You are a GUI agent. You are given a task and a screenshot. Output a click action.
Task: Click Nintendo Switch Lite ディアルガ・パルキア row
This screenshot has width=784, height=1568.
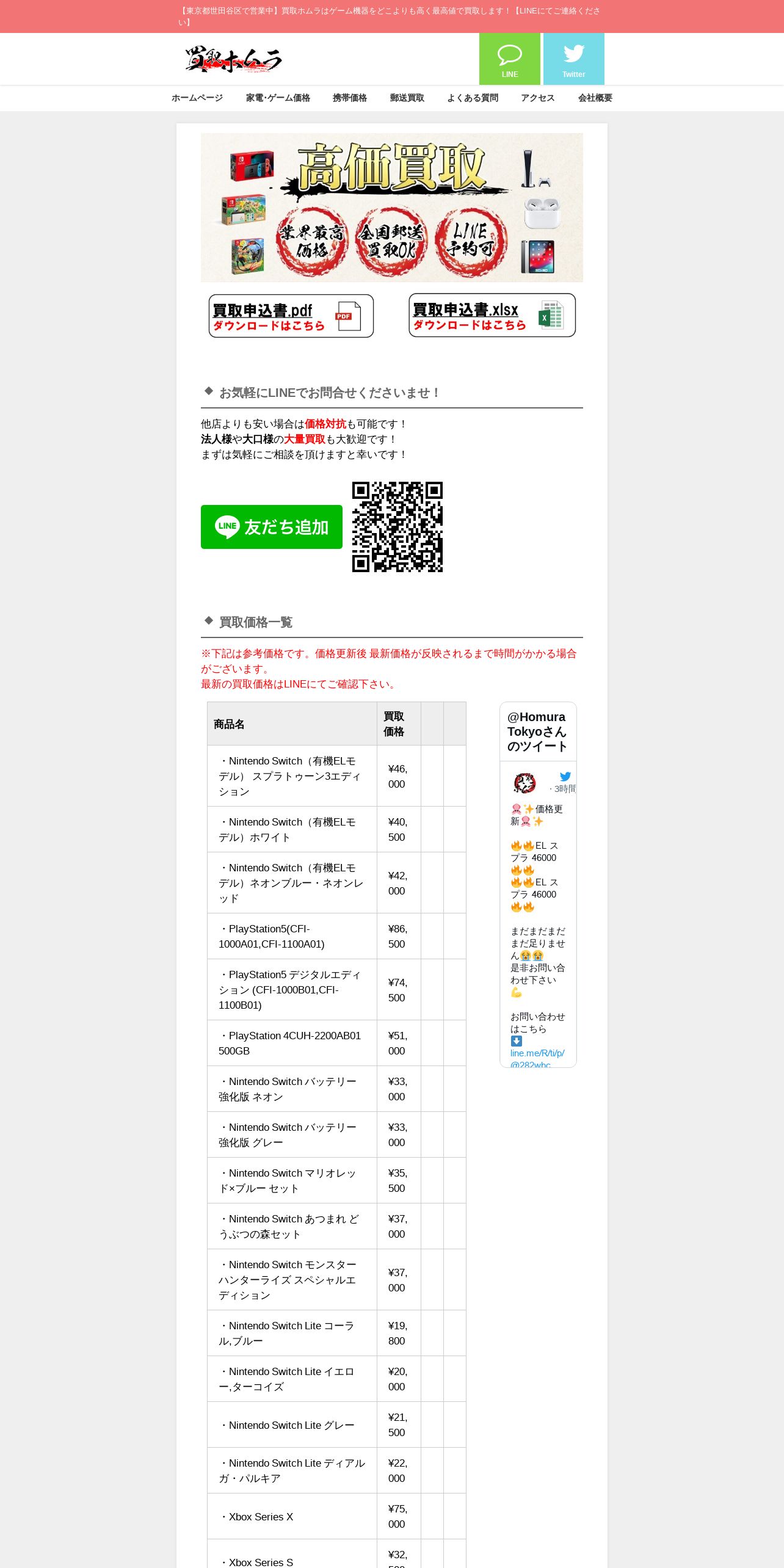click(x=336, y=1470)
